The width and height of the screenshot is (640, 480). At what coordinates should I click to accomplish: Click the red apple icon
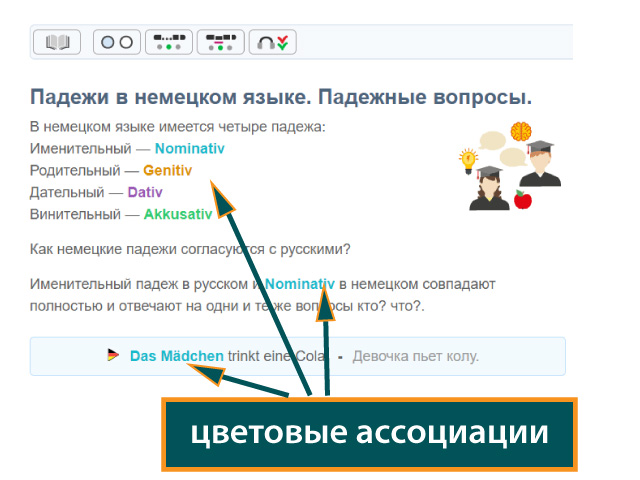[522, 200]
